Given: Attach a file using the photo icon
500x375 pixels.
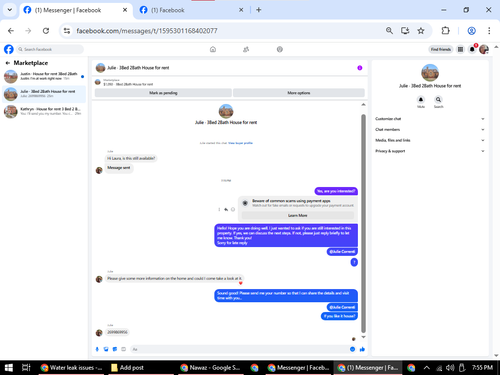Looking at the screenshot, I should coord(106,349).
